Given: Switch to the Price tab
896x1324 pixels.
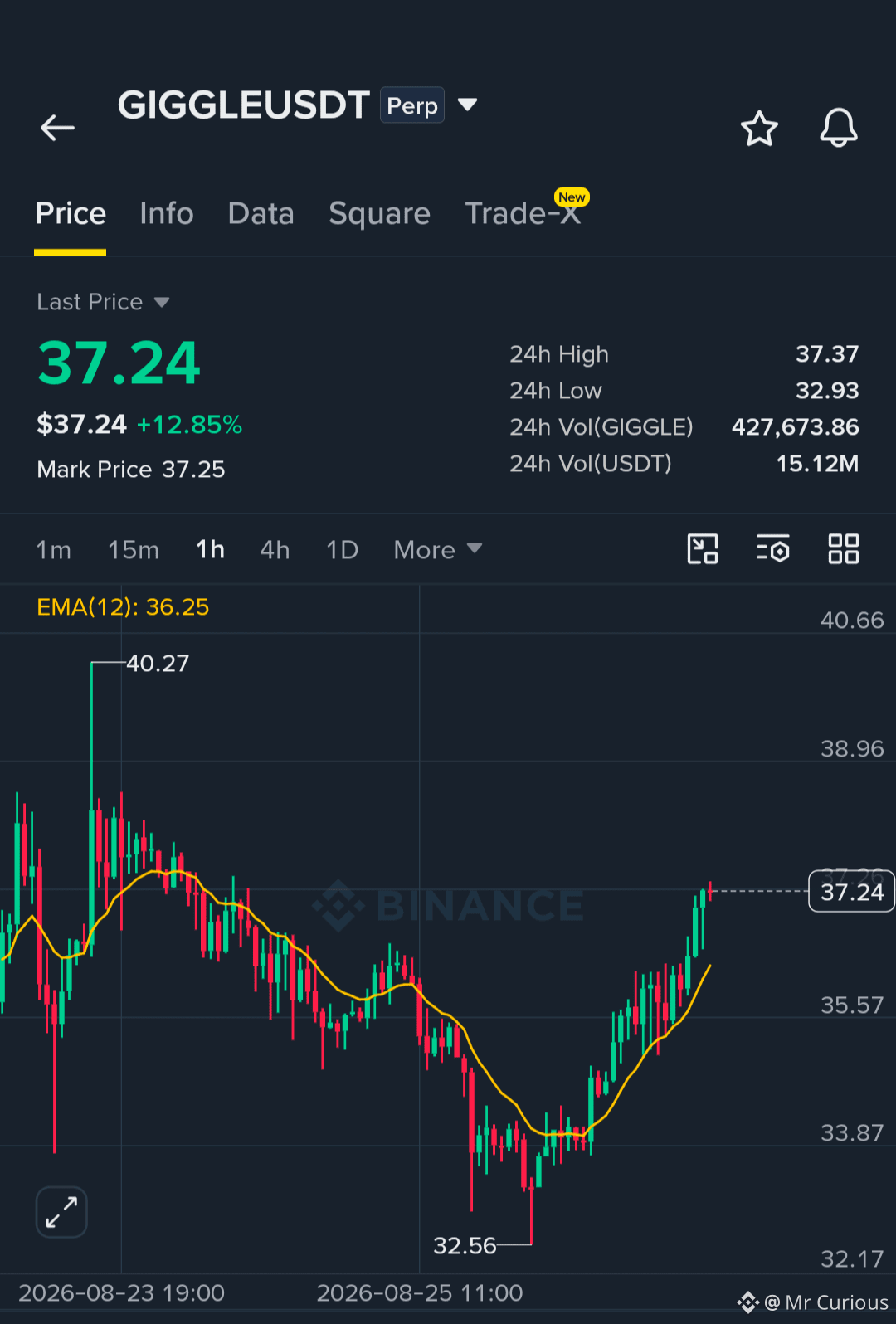Looking at the screenshot, I should [71, 214].
